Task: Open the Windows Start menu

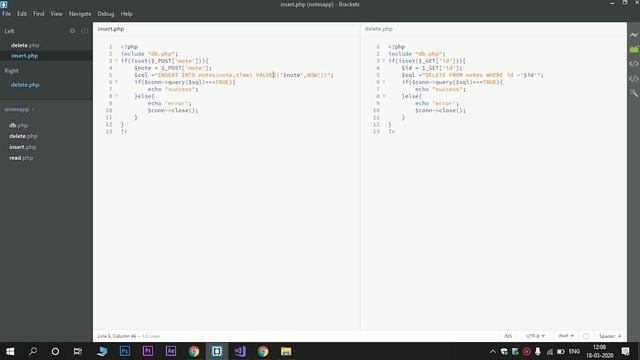Action: (x=10, y=351)
